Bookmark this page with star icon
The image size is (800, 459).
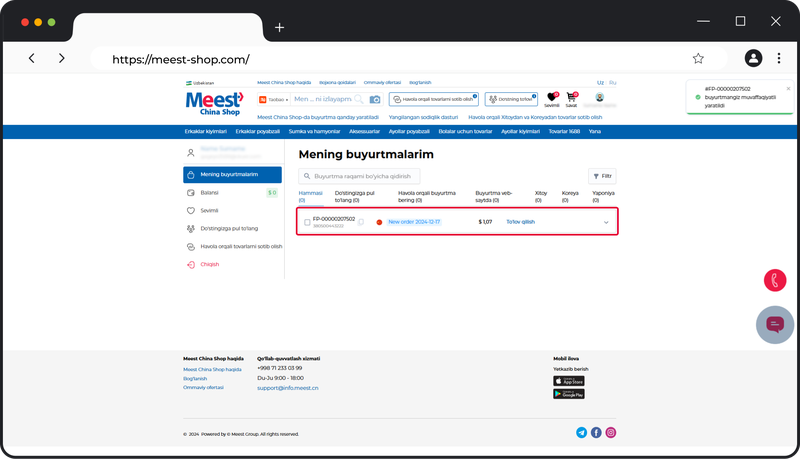click(x=698, y=59)
